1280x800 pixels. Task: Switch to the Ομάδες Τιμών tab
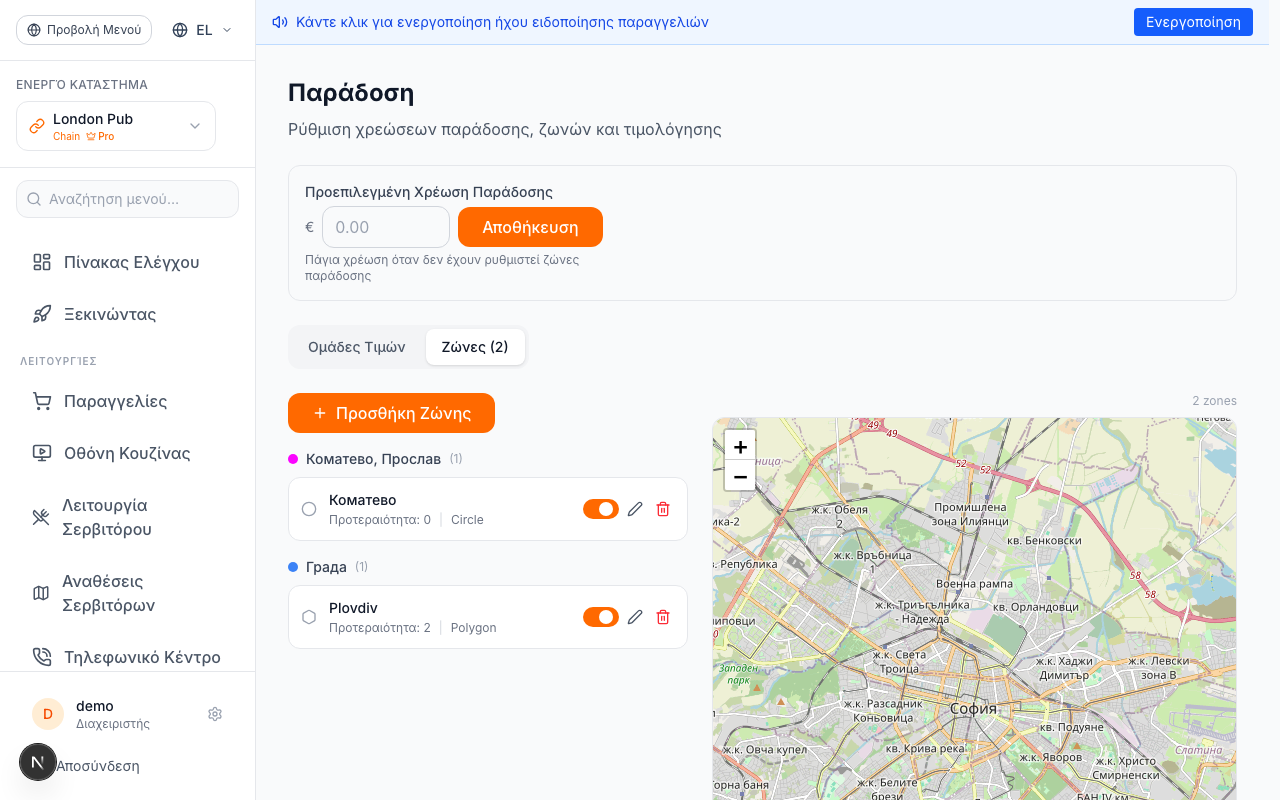357,347
